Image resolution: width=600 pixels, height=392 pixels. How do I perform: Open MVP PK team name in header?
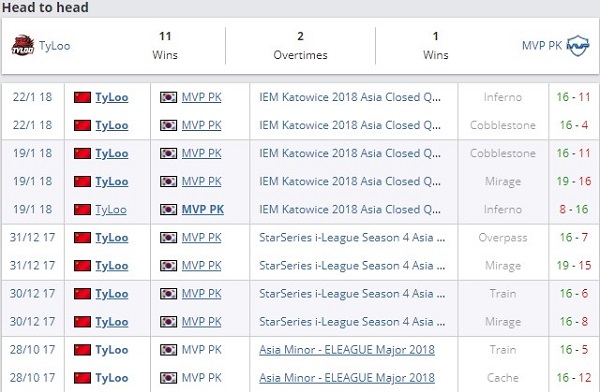(542, 46)
